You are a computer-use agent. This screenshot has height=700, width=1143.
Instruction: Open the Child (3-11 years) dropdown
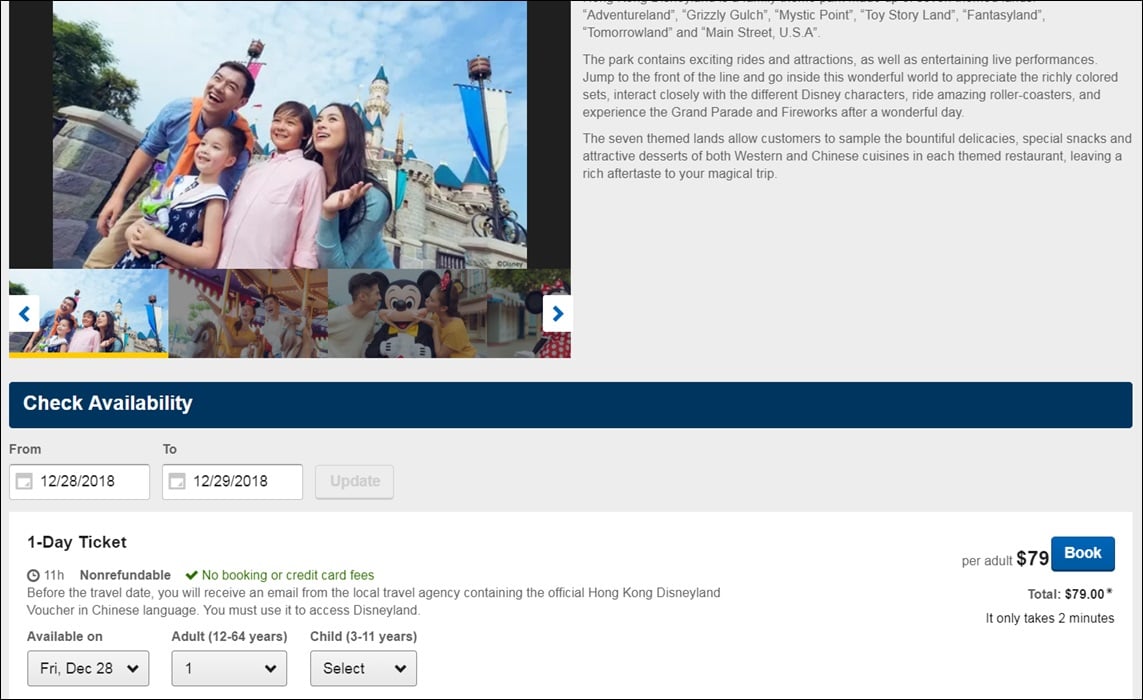coord(363,669)
